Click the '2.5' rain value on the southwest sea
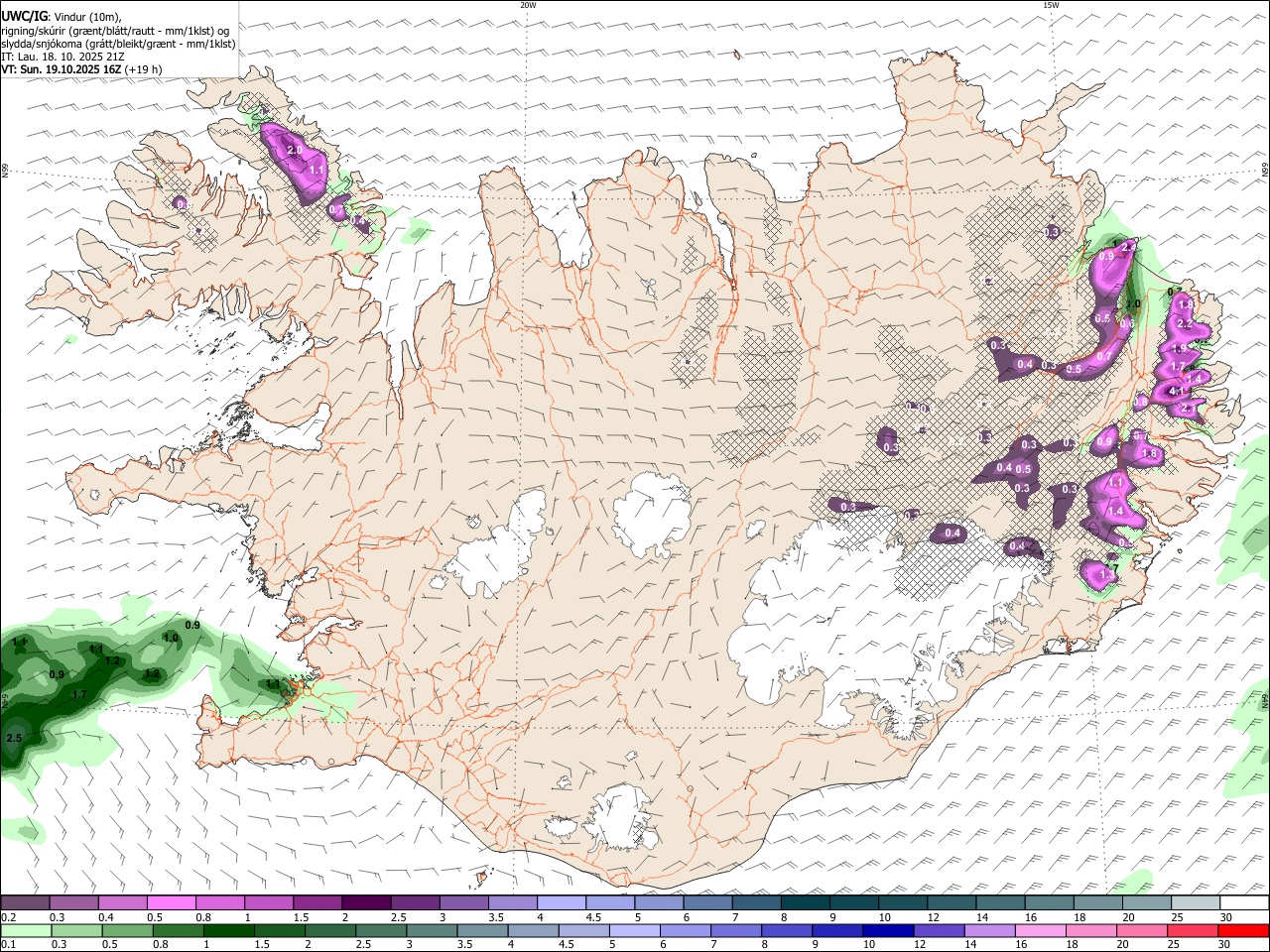1270x952 pixels. point(14,739)
